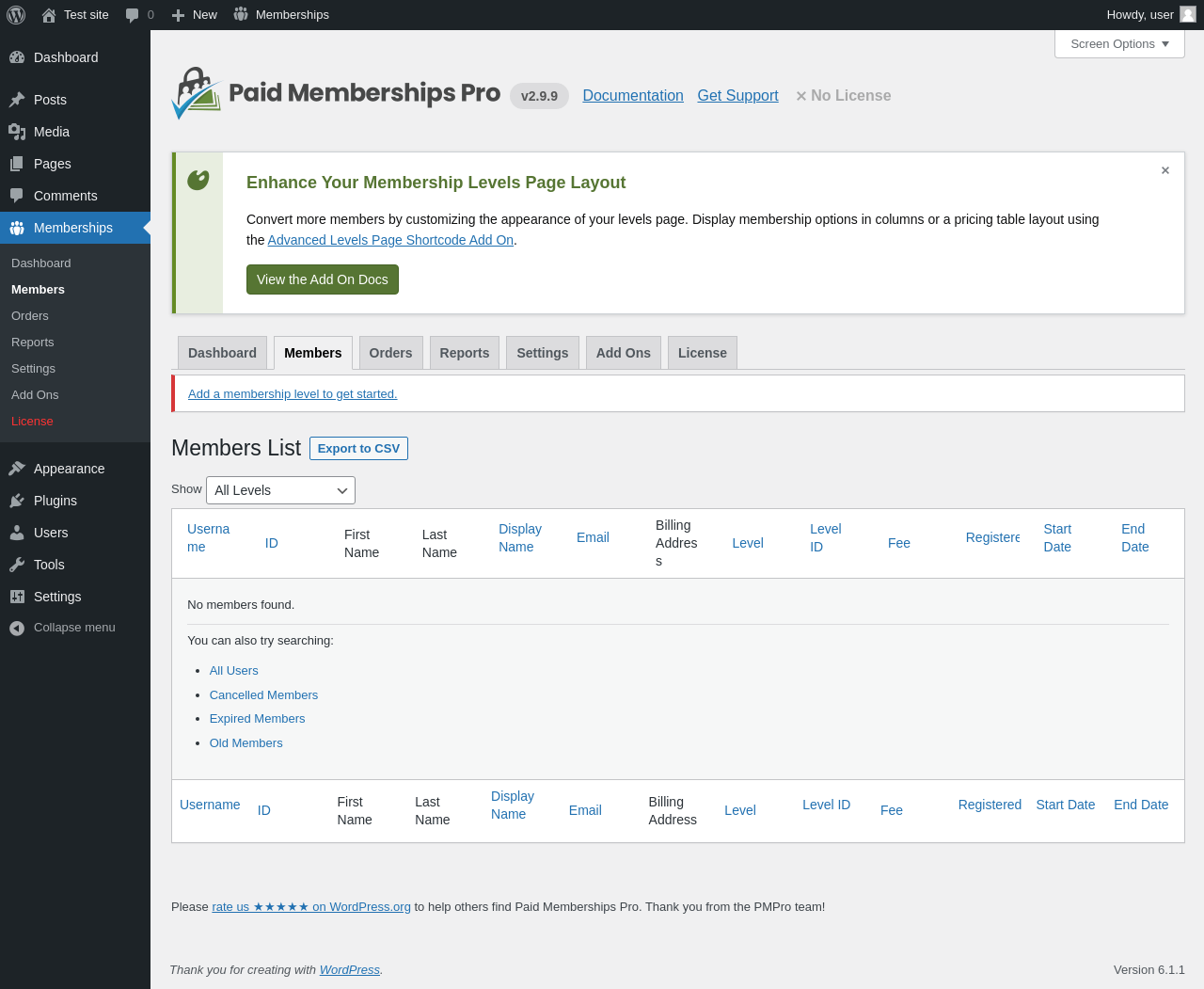Open Old Members link
This screenshot has height=989, width=1204.
246,743
